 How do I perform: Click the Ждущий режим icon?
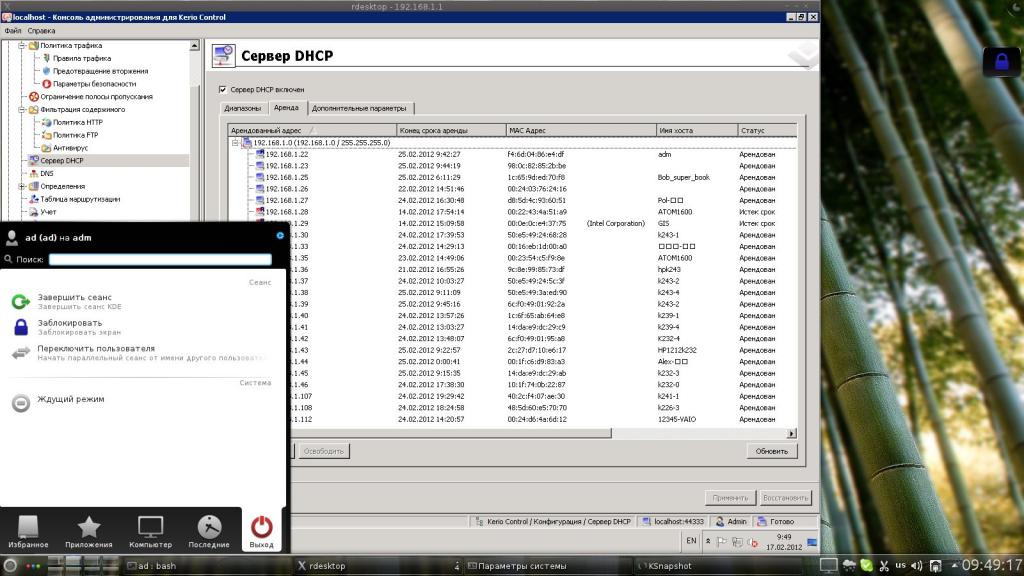[21, 403]
